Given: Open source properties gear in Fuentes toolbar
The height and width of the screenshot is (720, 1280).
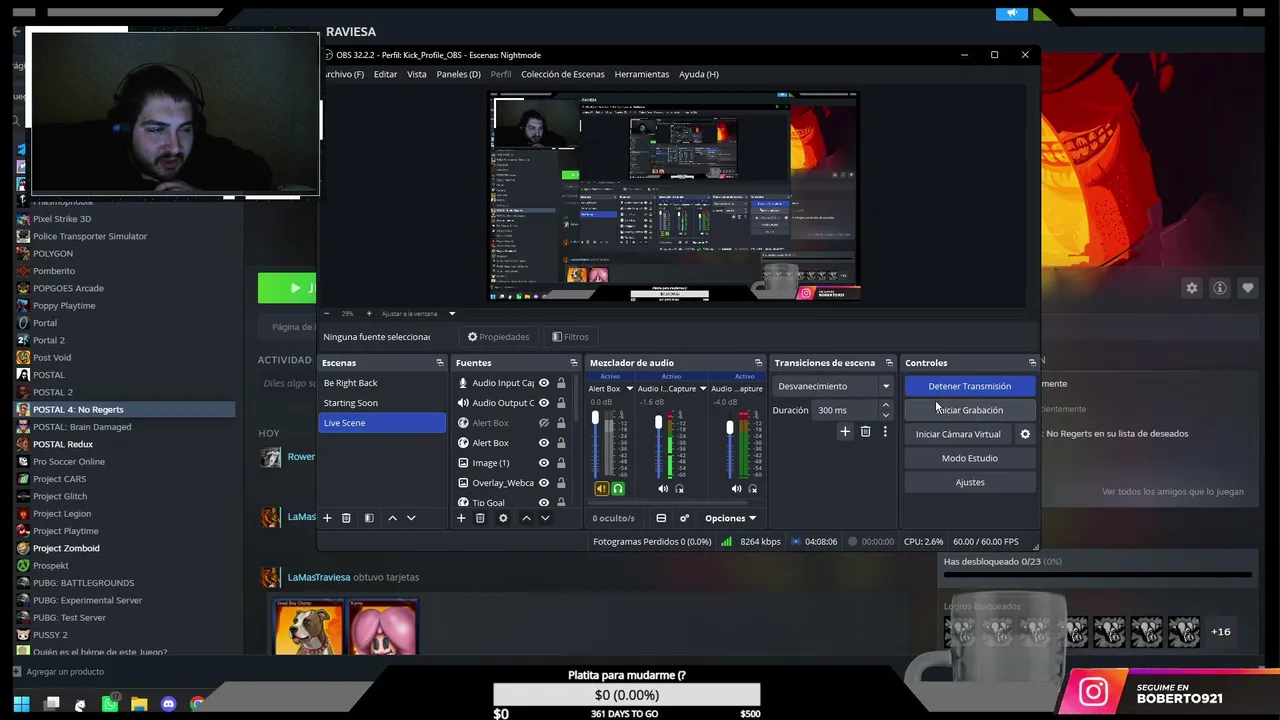Looking at the screenshot, I should [x=503, y=518].
